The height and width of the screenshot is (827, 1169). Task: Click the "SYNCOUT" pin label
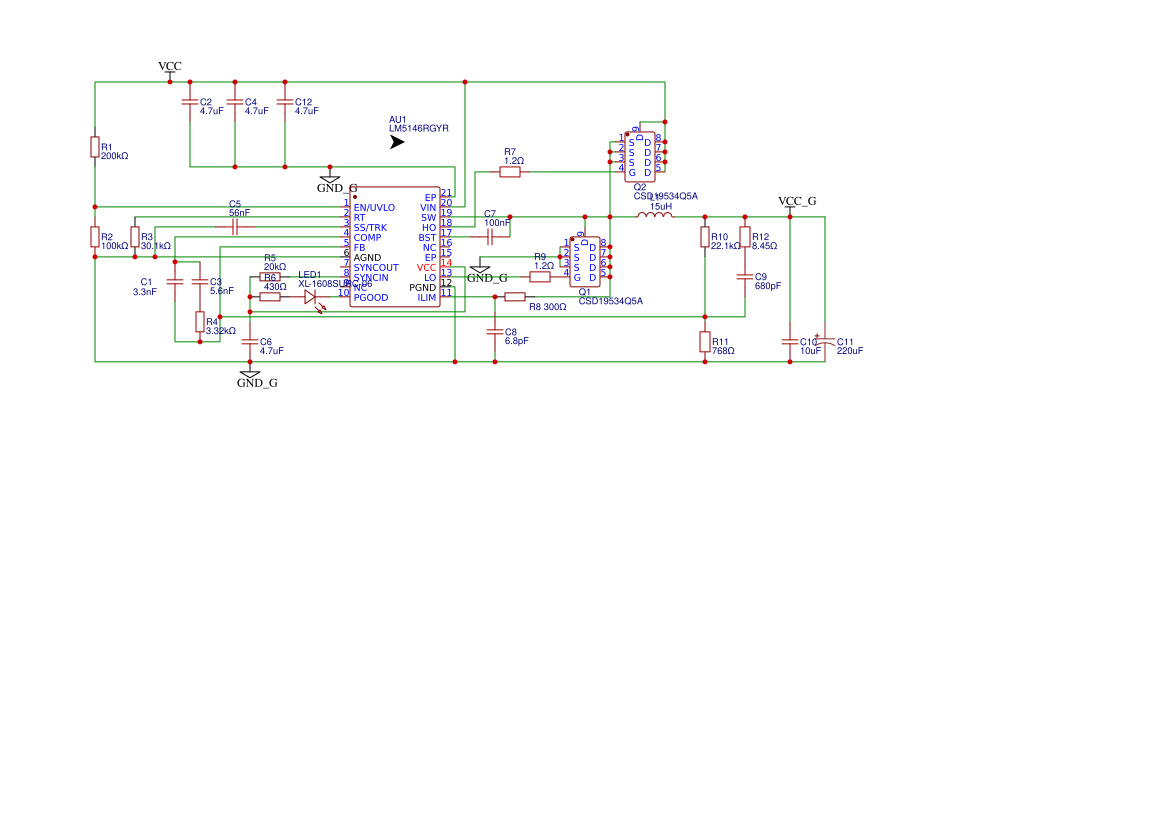coord(376,267)
